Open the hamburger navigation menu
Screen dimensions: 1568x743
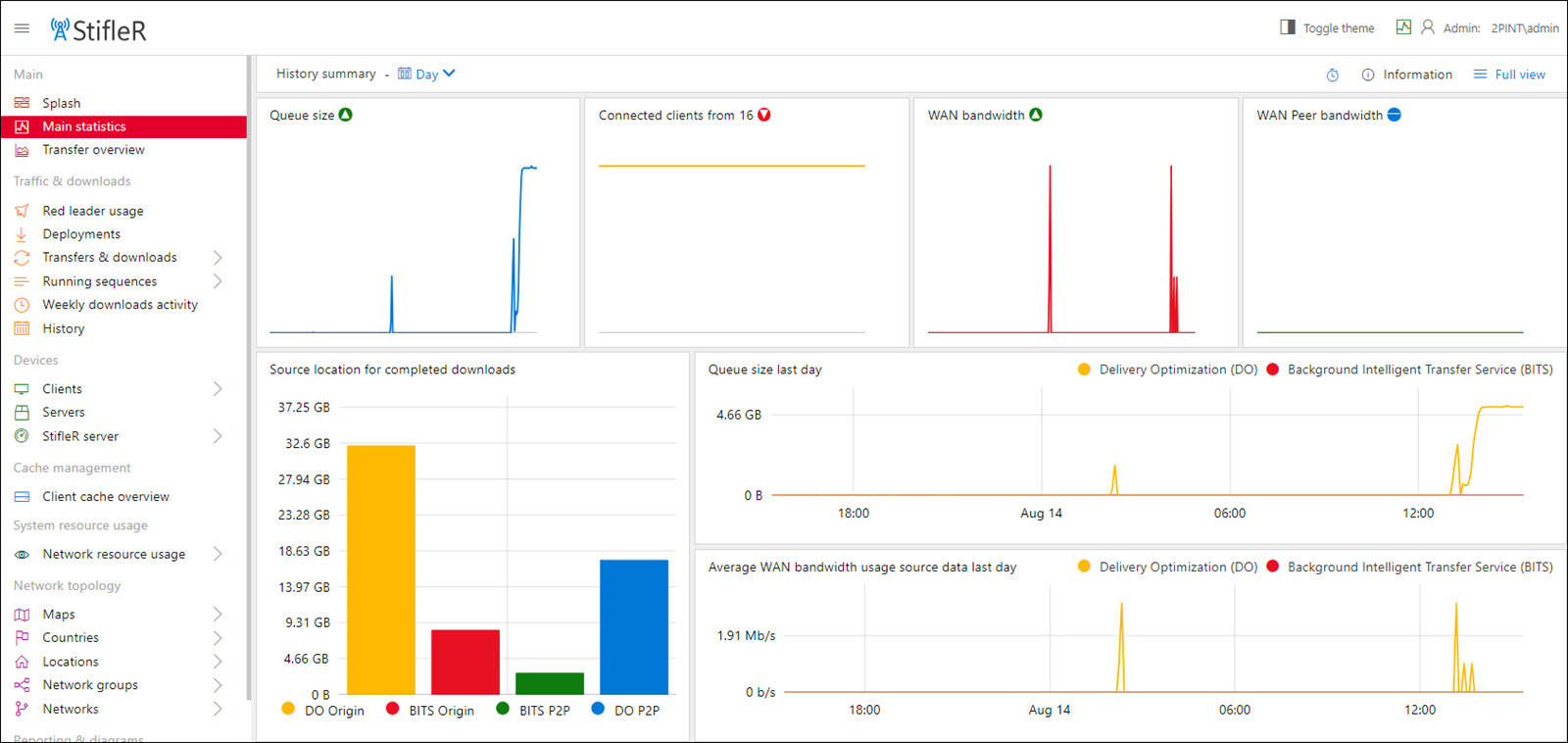point(22,28)
